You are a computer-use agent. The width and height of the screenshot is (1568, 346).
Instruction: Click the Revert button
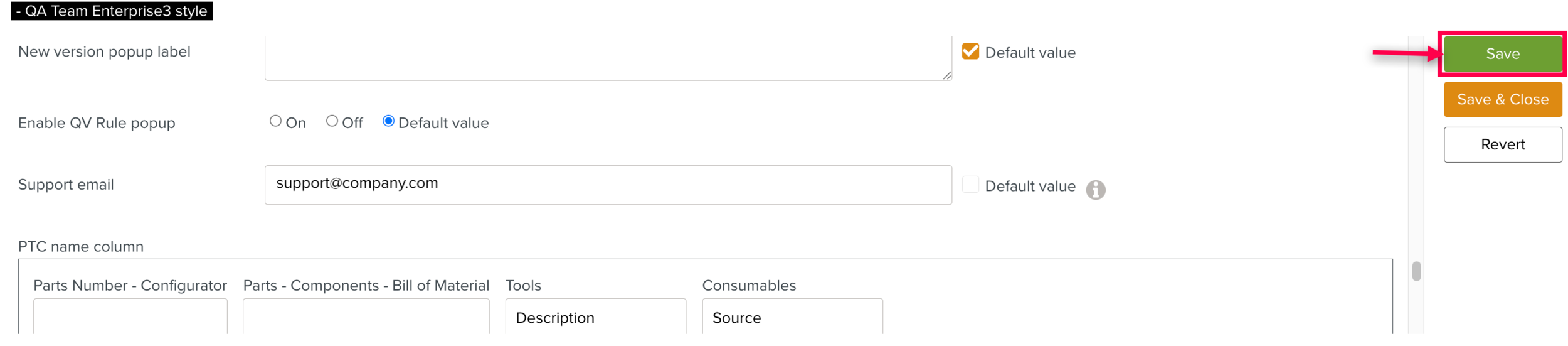1502,144
